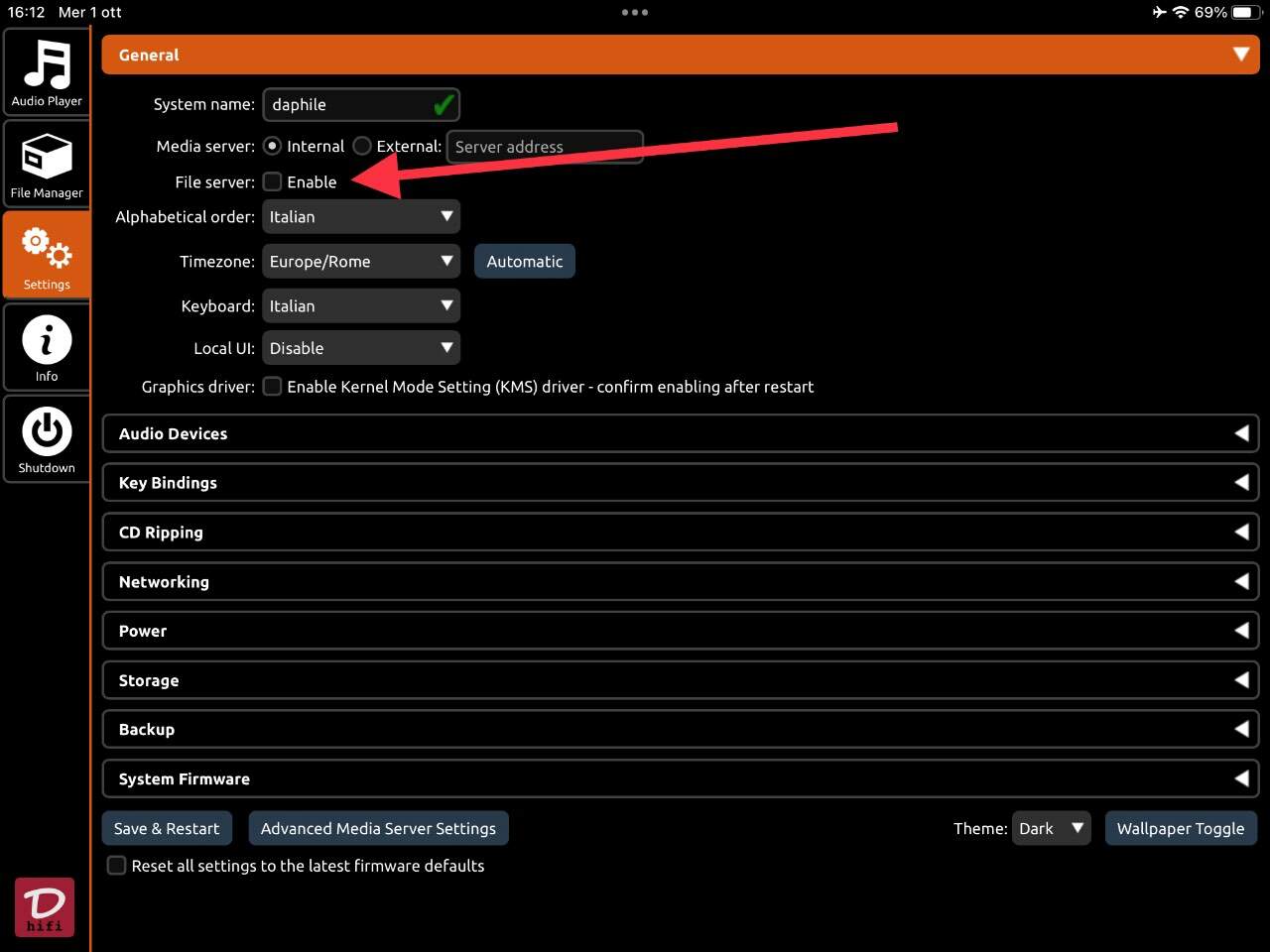Check the Kernel Mode Setting driver box
Image resolution: width=1270 pixels, height=952 pixels.
[x=273, y=387]
